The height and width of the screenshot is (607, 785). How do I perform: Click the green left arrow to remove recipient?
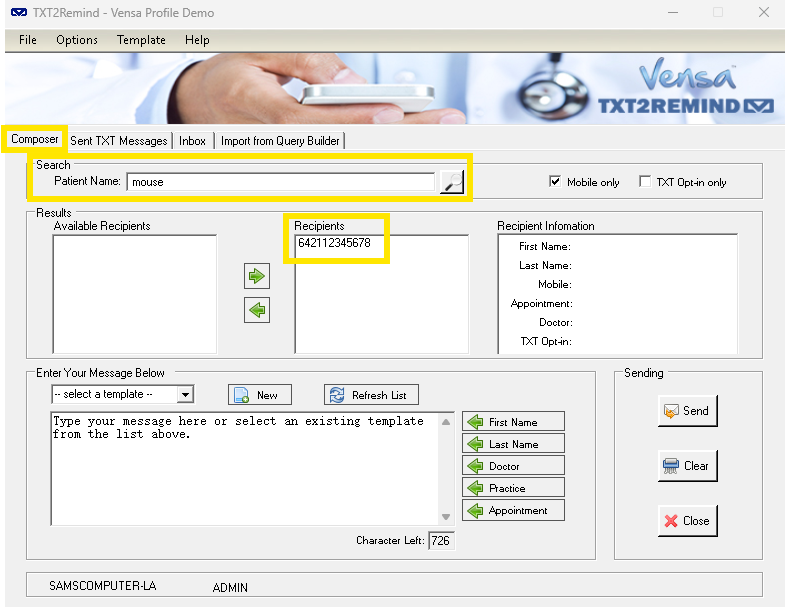coord(257,310)
